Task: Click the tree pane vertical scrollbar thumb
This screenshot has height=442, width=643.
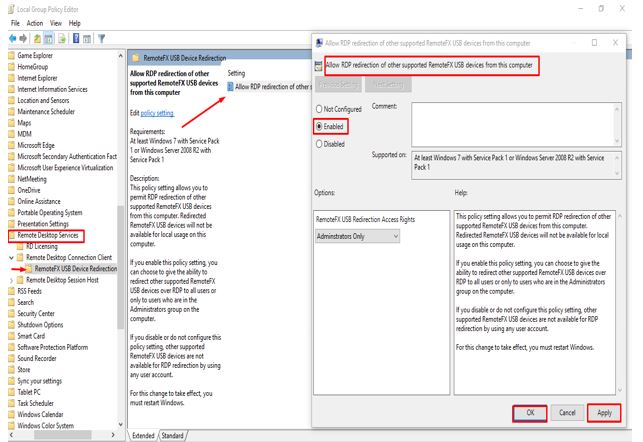Action: [x=121, y=267]
